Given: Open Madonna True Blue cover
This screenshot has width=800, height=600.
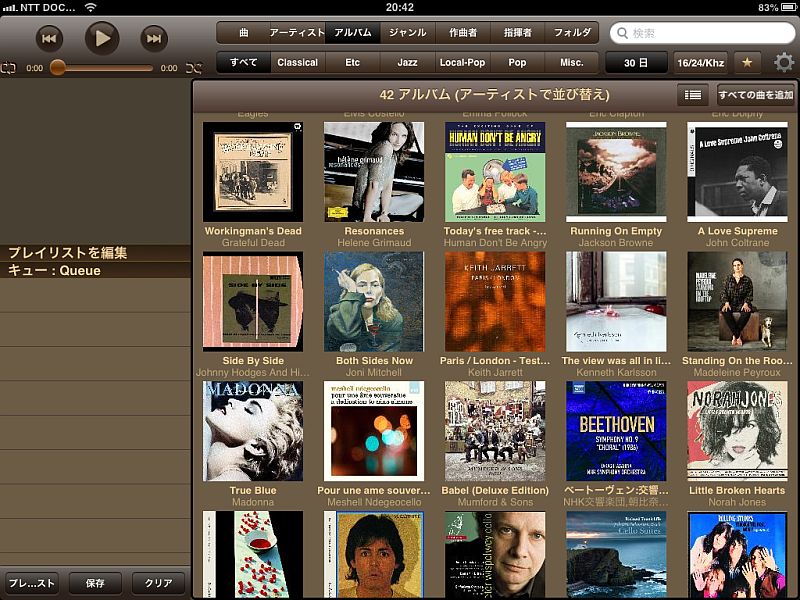Looking at the screenshot, I should click(253, 431).
